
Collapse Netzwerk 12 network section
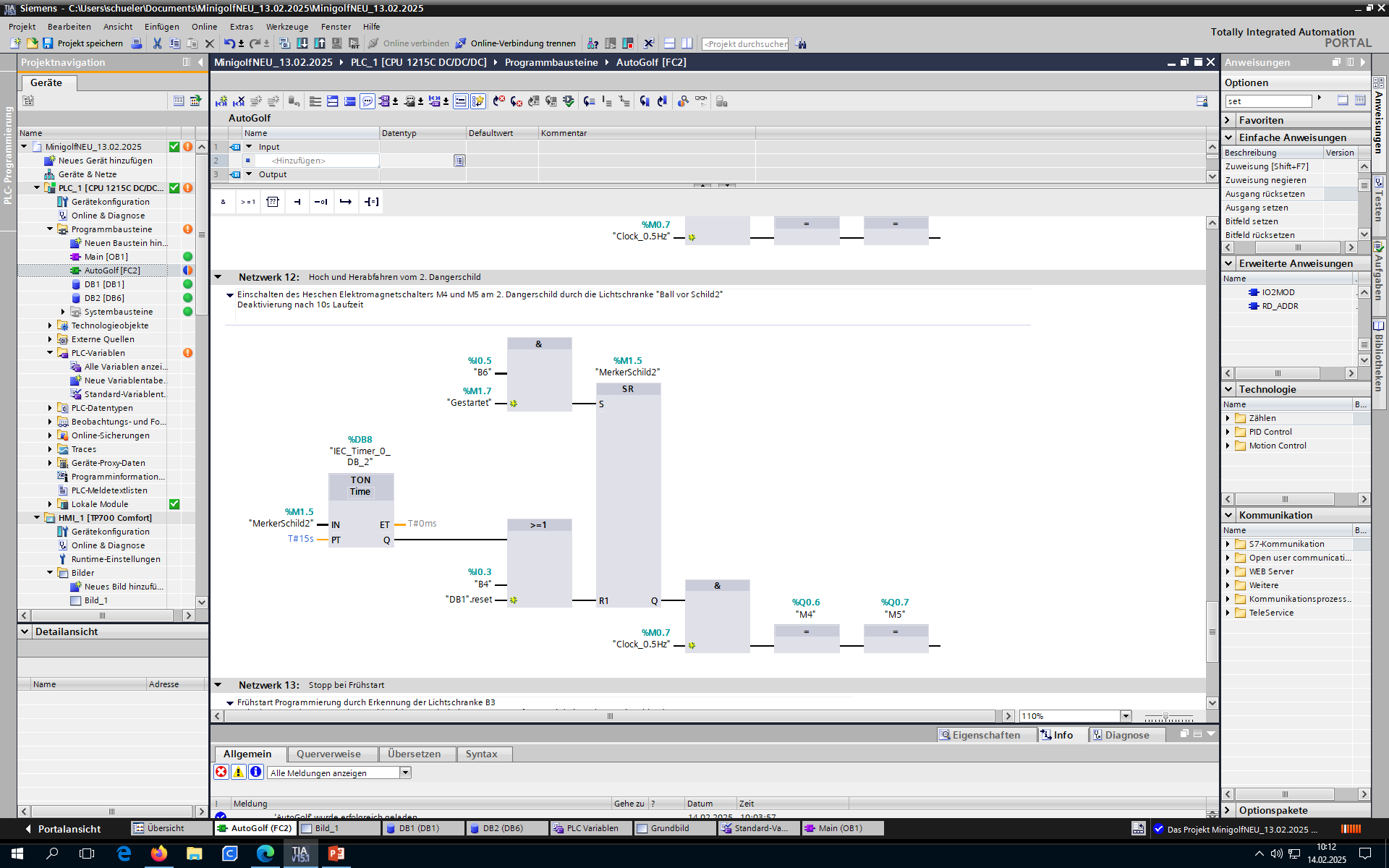[218, 277]
